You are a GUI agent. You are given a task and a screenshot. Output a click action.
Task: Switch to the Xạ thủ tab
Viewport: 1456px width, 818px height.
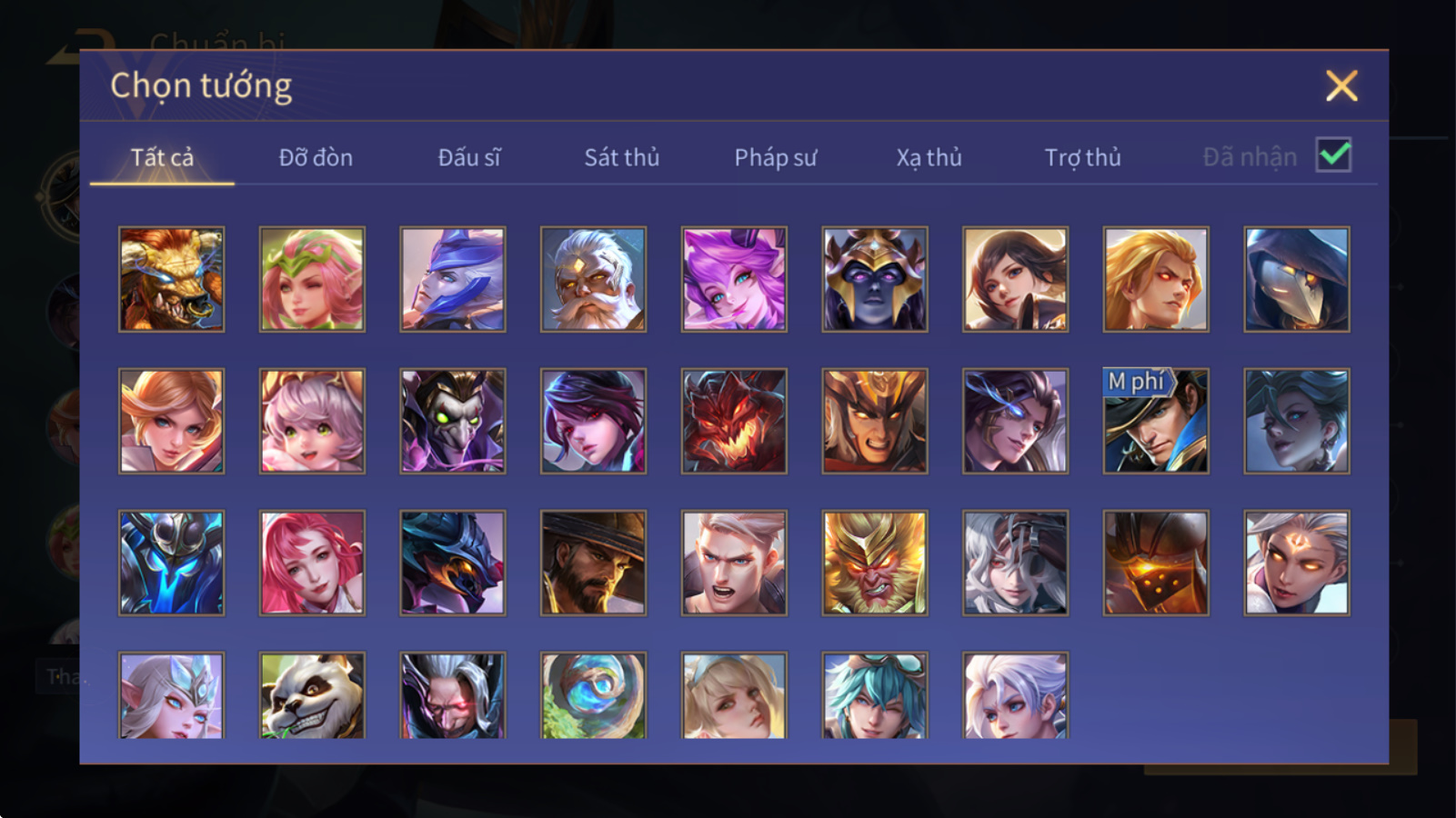(x=929, y=157)
